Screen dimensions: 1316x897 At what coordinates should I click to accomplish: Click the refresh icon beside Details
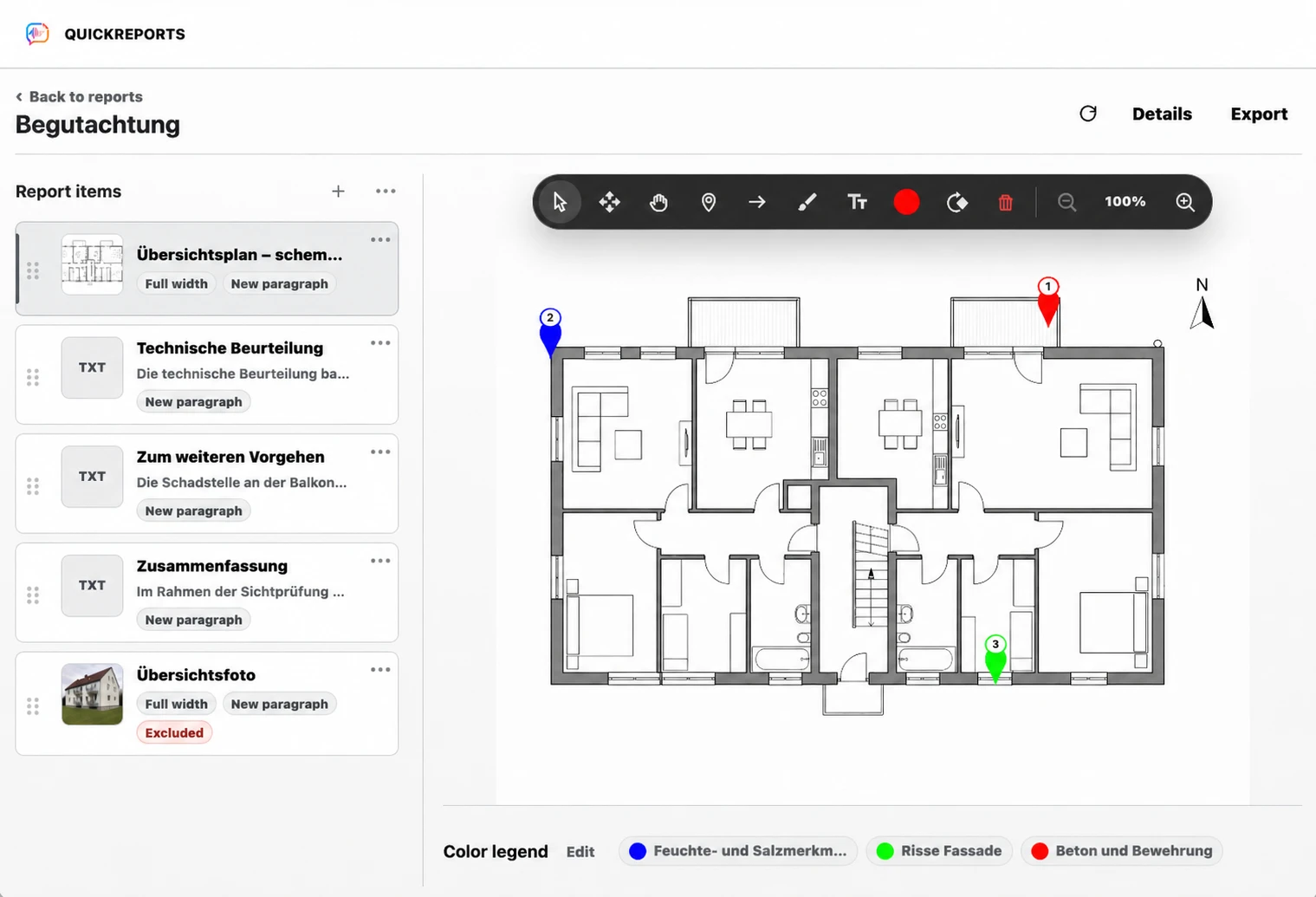1088,114
